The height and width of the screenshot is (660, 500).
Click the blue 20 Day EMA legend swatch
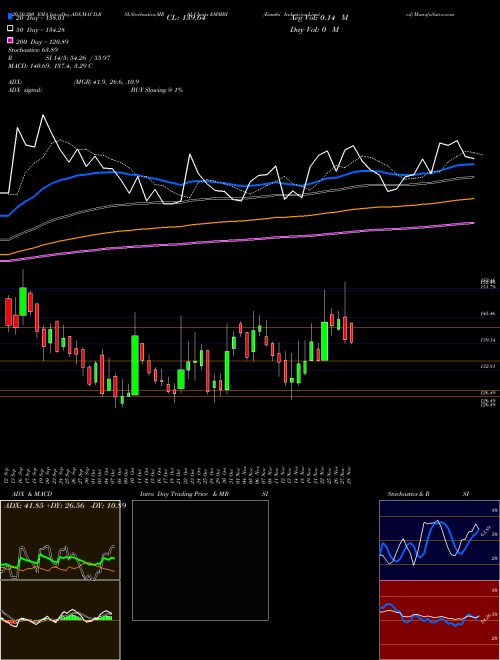[10, 17]
